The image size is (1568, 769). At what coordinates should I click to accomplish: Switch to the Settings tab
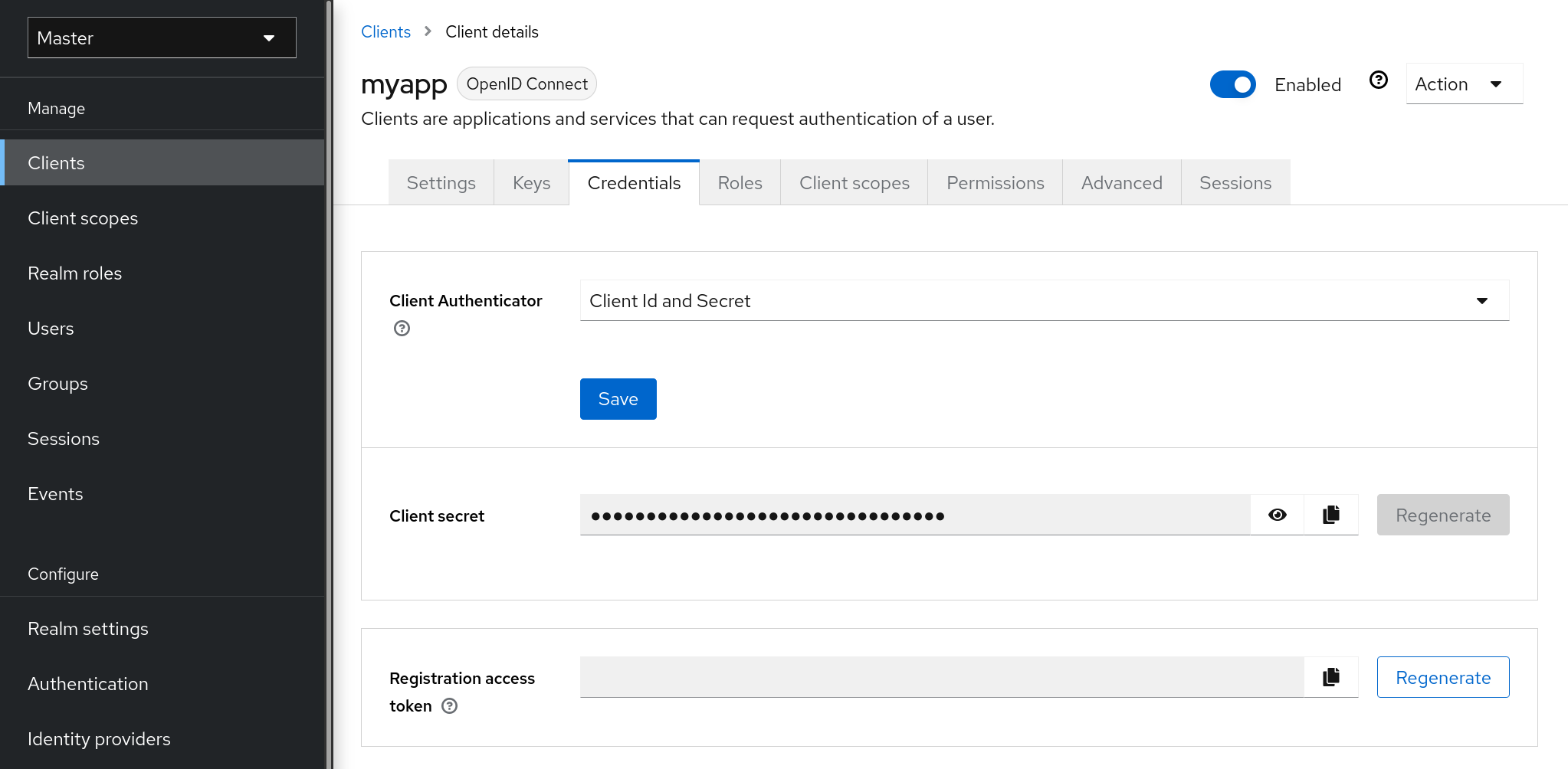[441, 182]
